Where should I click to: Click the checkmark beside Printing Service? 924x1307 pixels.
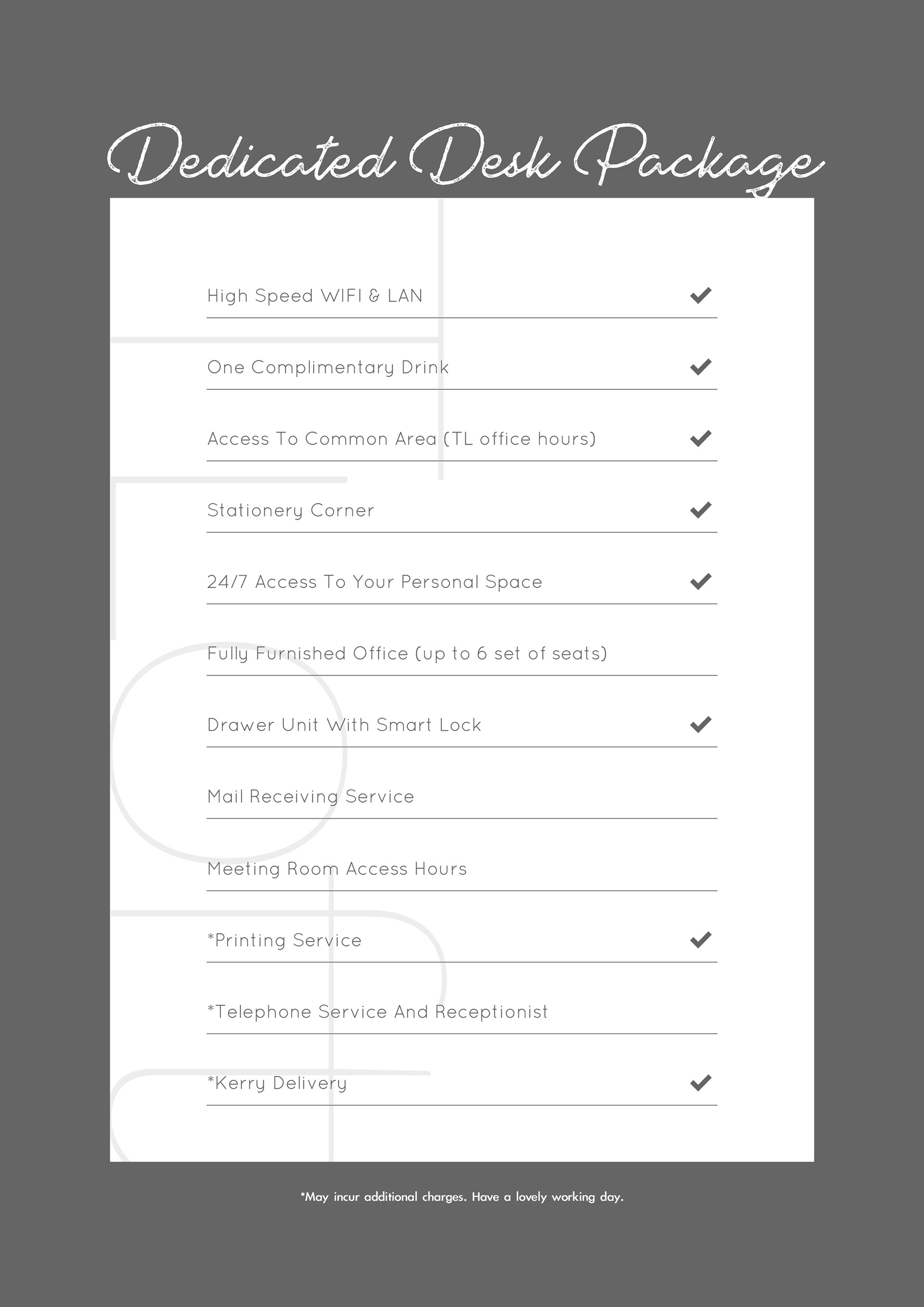(x=700, y=940)
